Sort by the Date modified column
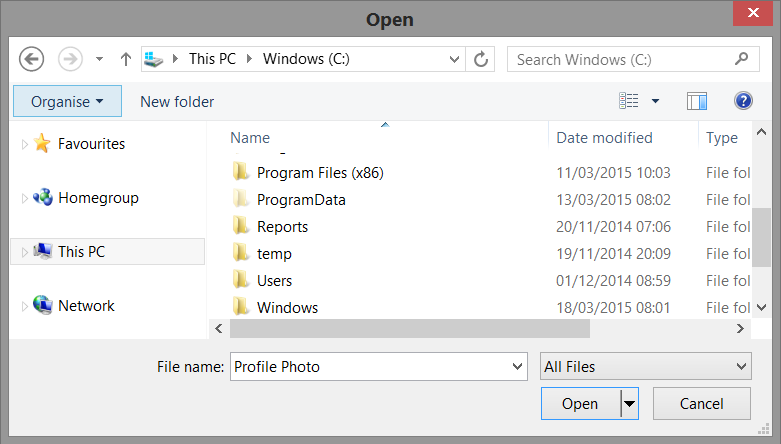781x444 pixels. point(604,138)
